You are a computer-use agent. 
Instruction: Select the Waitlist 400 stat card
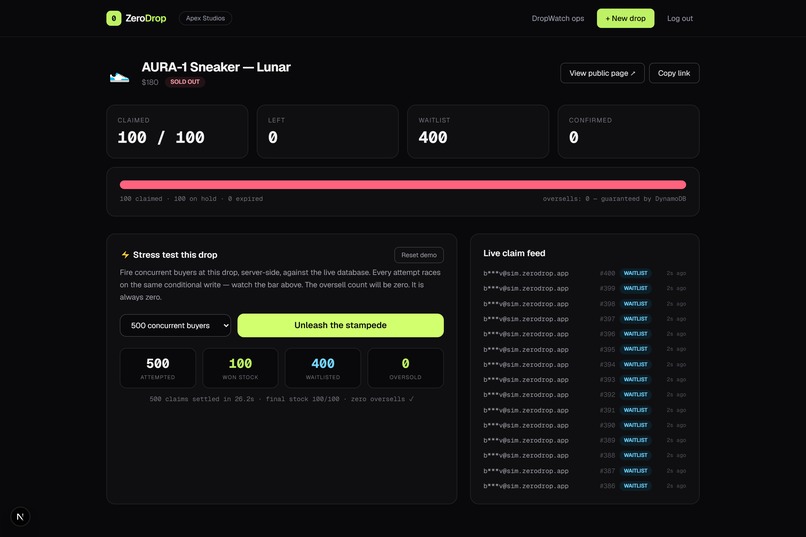(478, 132)
